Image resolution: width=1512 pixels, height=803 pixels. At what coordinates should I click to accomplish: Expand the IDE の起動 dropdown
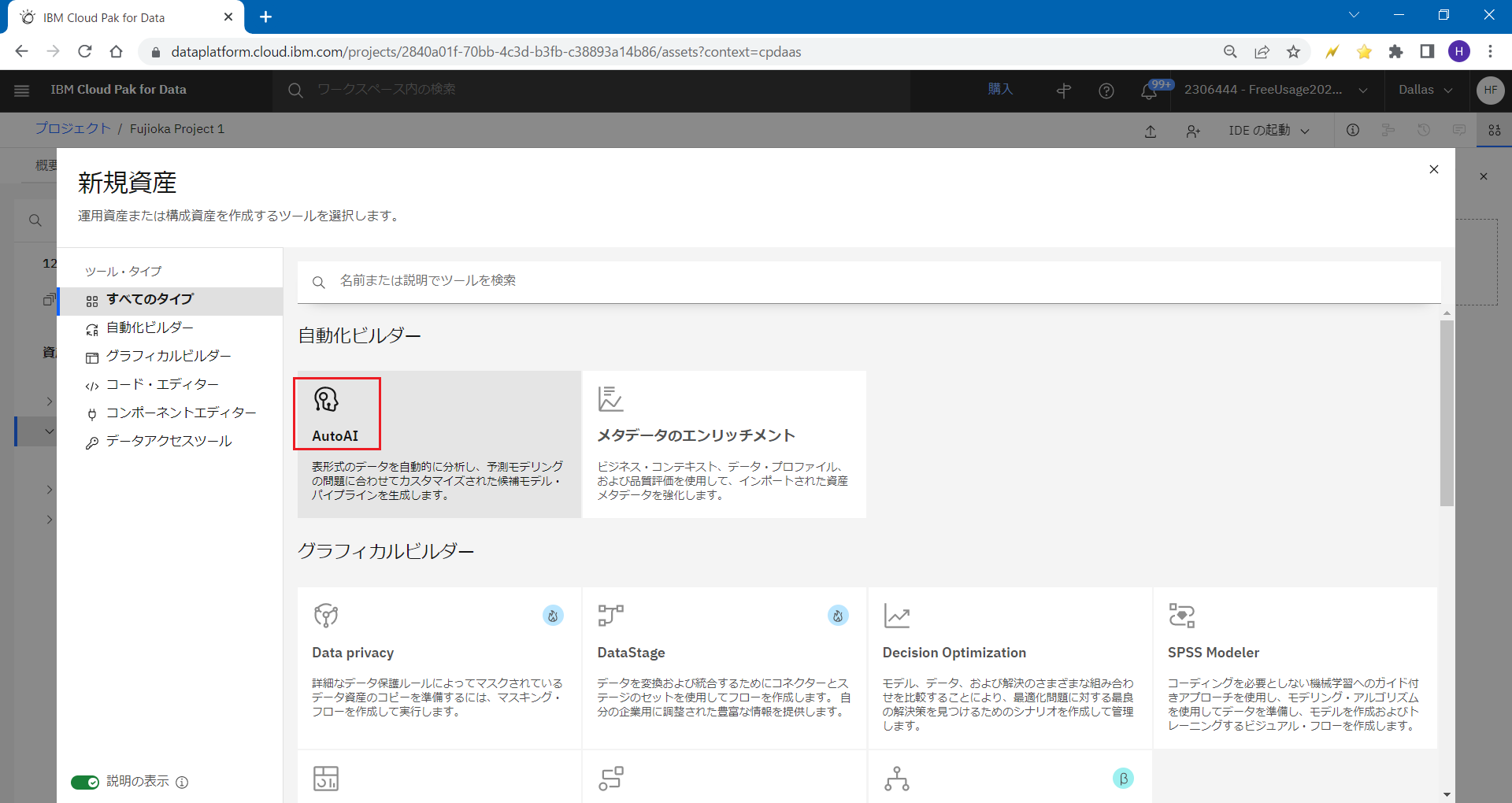[x=1269, y=130]
